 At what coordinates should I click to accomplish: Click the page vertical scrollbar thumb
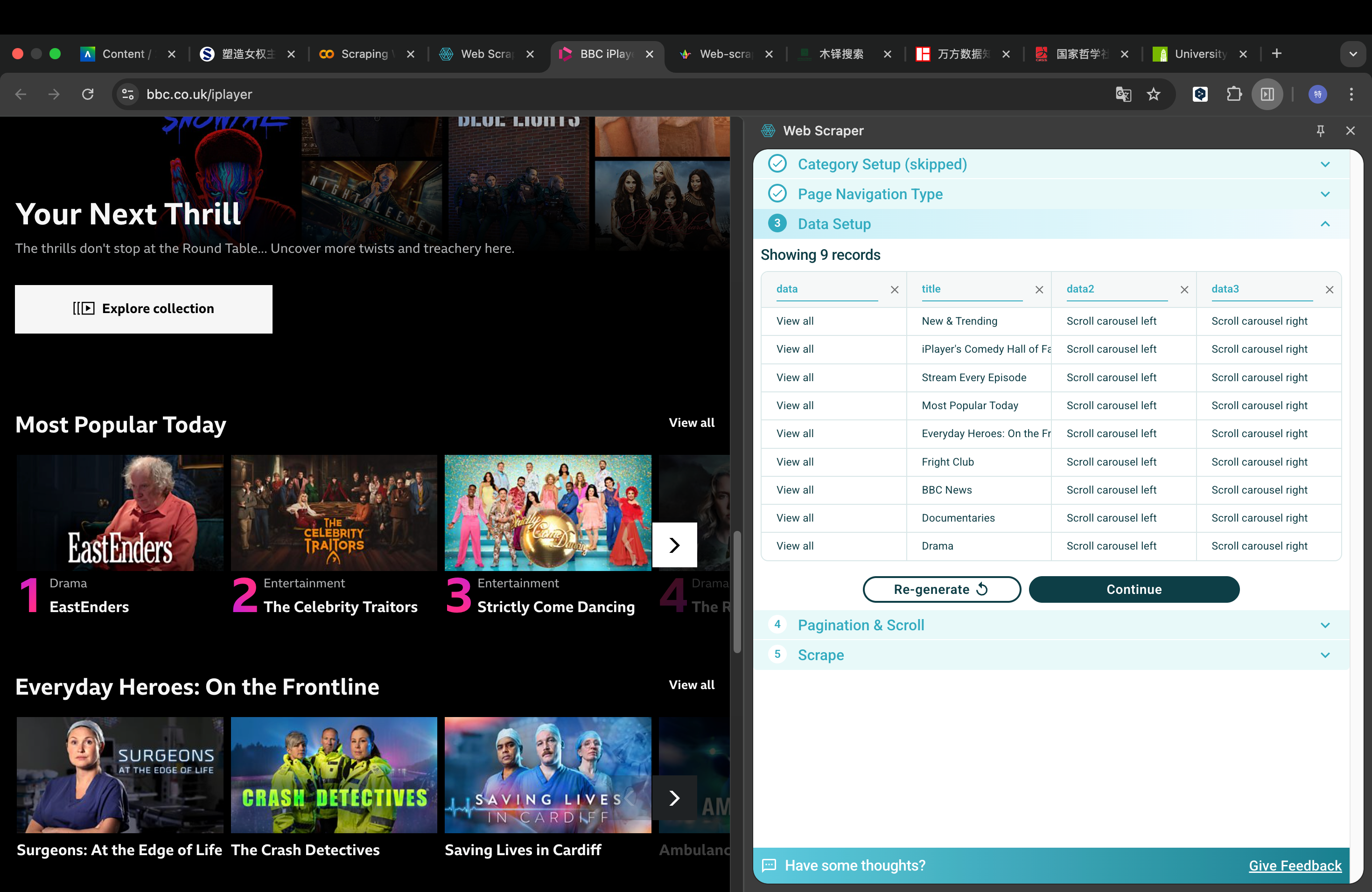tap(737, 593)
